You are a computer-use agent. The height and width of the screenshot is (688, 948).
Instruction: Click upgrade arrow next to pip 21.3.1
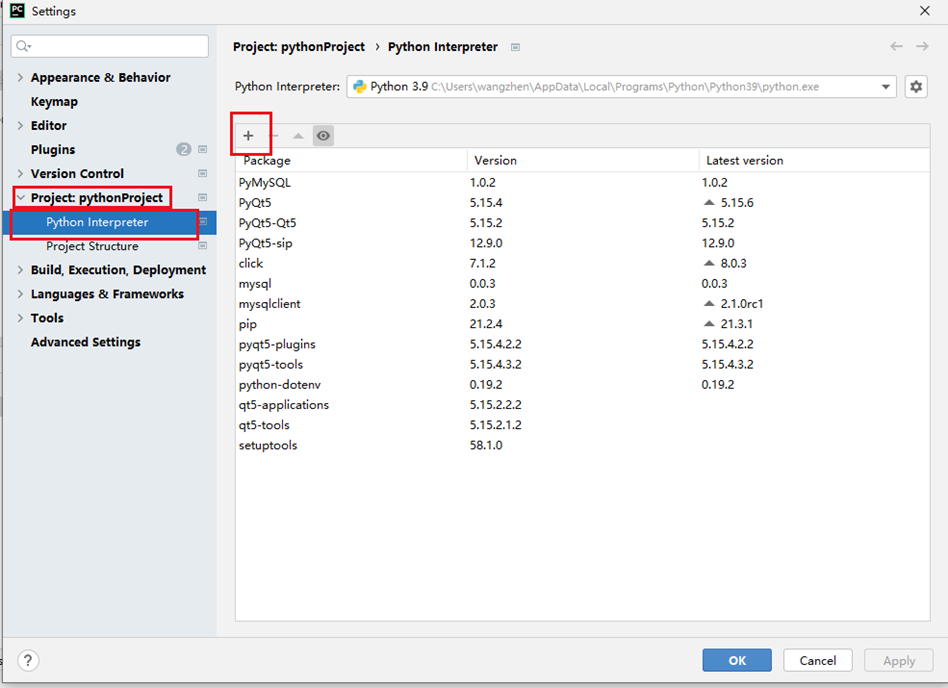click(x=709, y=324)
